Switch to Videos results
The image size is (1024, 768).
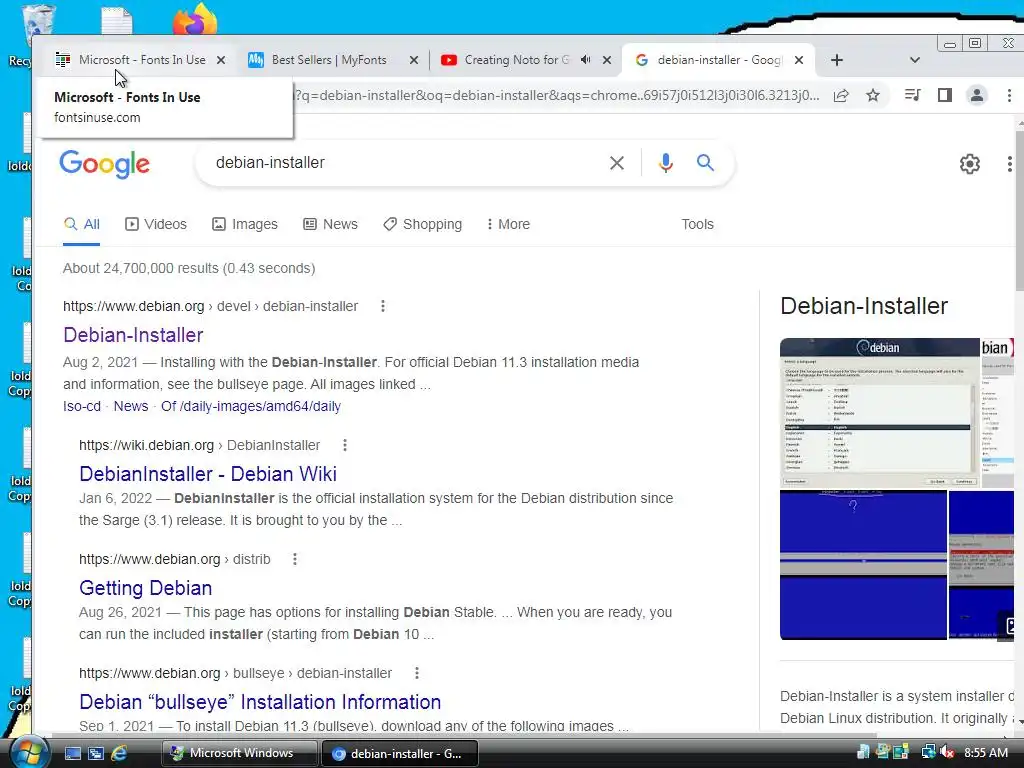tap(155, 224)
